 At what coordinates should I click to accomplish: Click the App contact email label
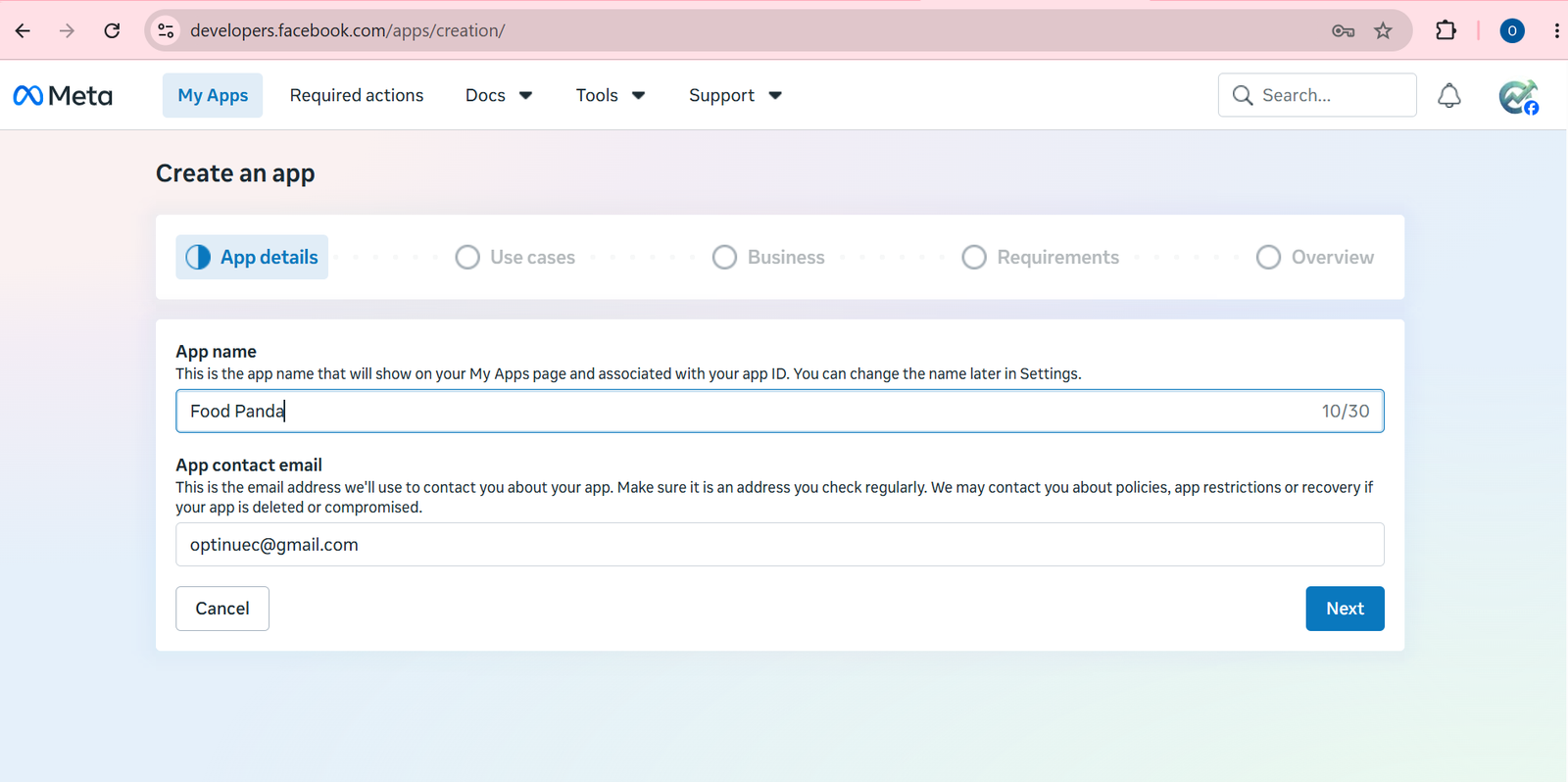249,465
